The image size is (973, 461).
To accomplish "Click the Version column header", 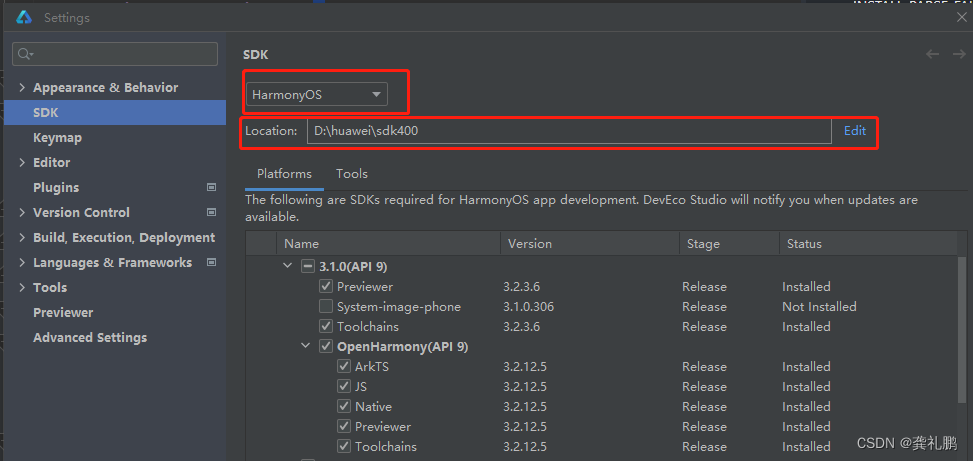I will [590, 244].
